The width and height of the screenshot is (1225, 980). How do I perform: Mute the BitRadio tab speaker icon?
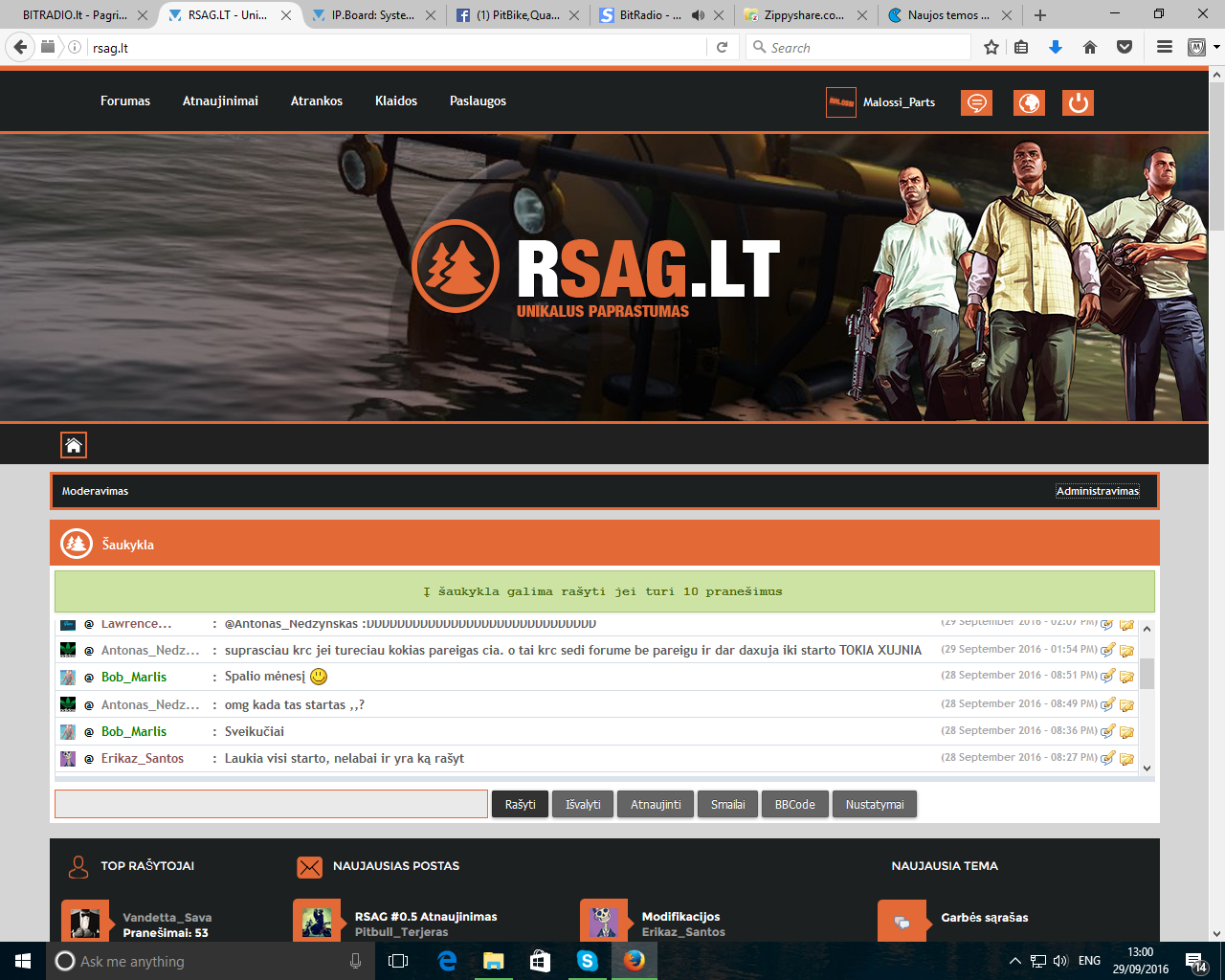tap(698, 15)
